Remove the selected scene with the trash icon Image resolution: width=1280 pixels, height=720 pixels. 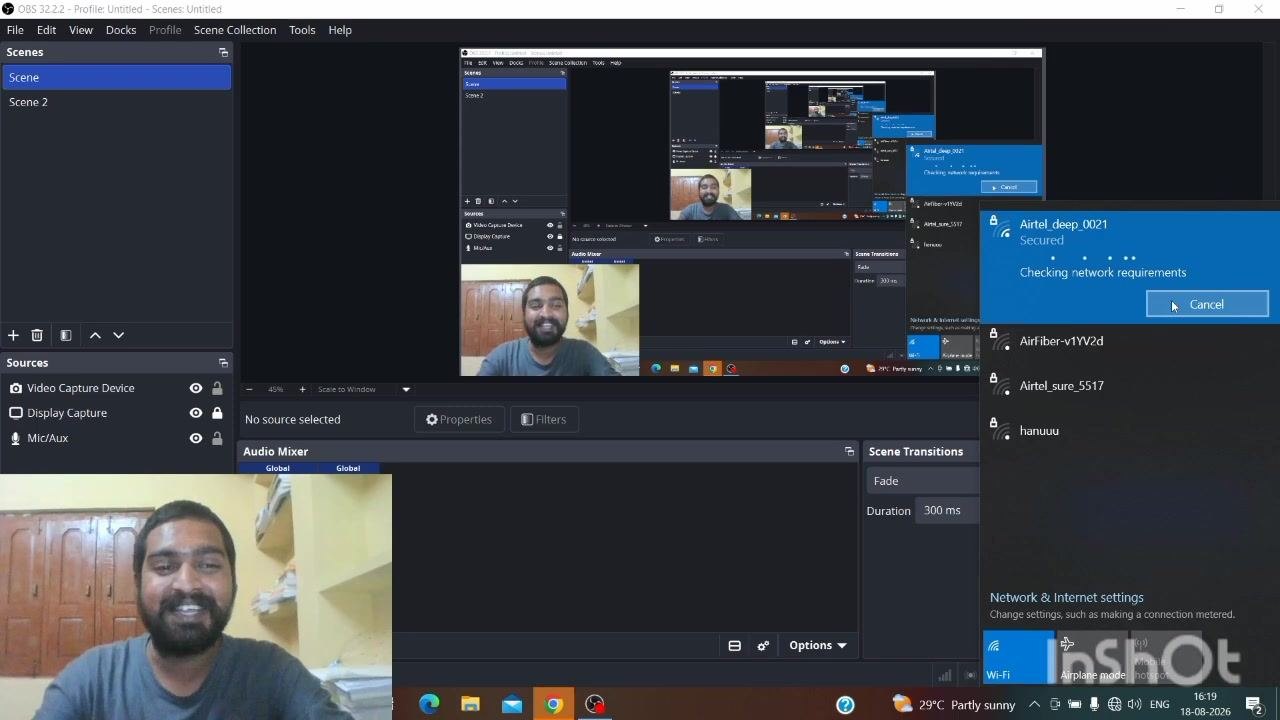point(37,336)
